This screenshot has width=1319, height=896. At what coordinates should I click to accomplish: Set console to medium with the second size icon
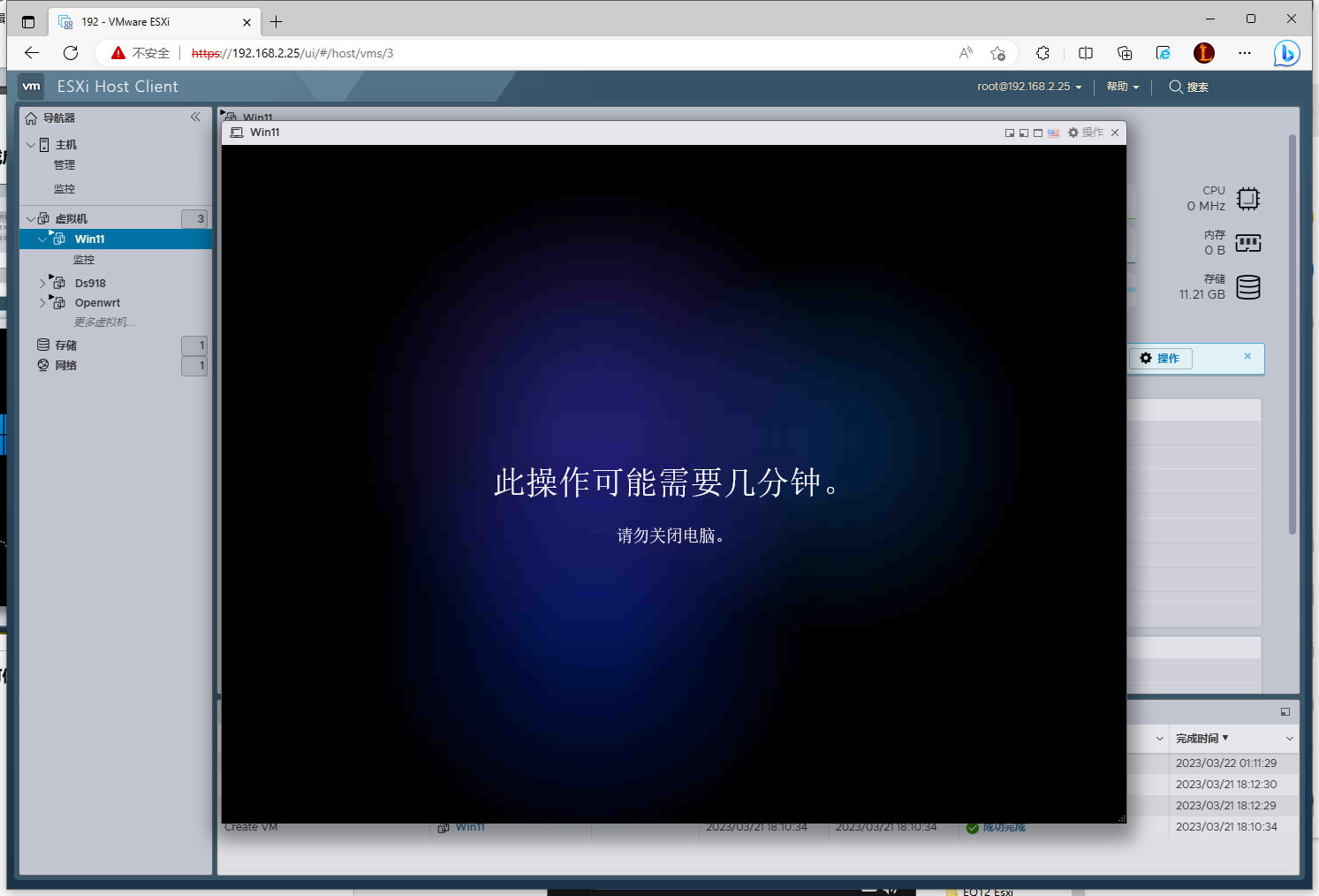pos(1024,133)
